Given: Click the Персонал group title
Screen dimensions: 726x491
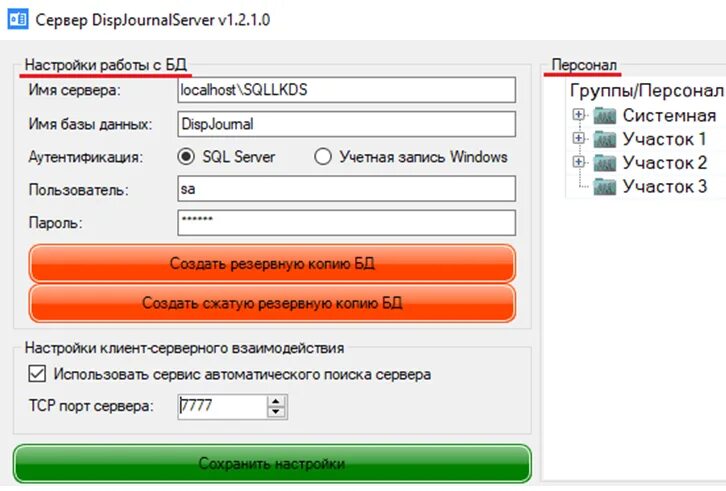Looking at the screenshot, I should (584, 65).
